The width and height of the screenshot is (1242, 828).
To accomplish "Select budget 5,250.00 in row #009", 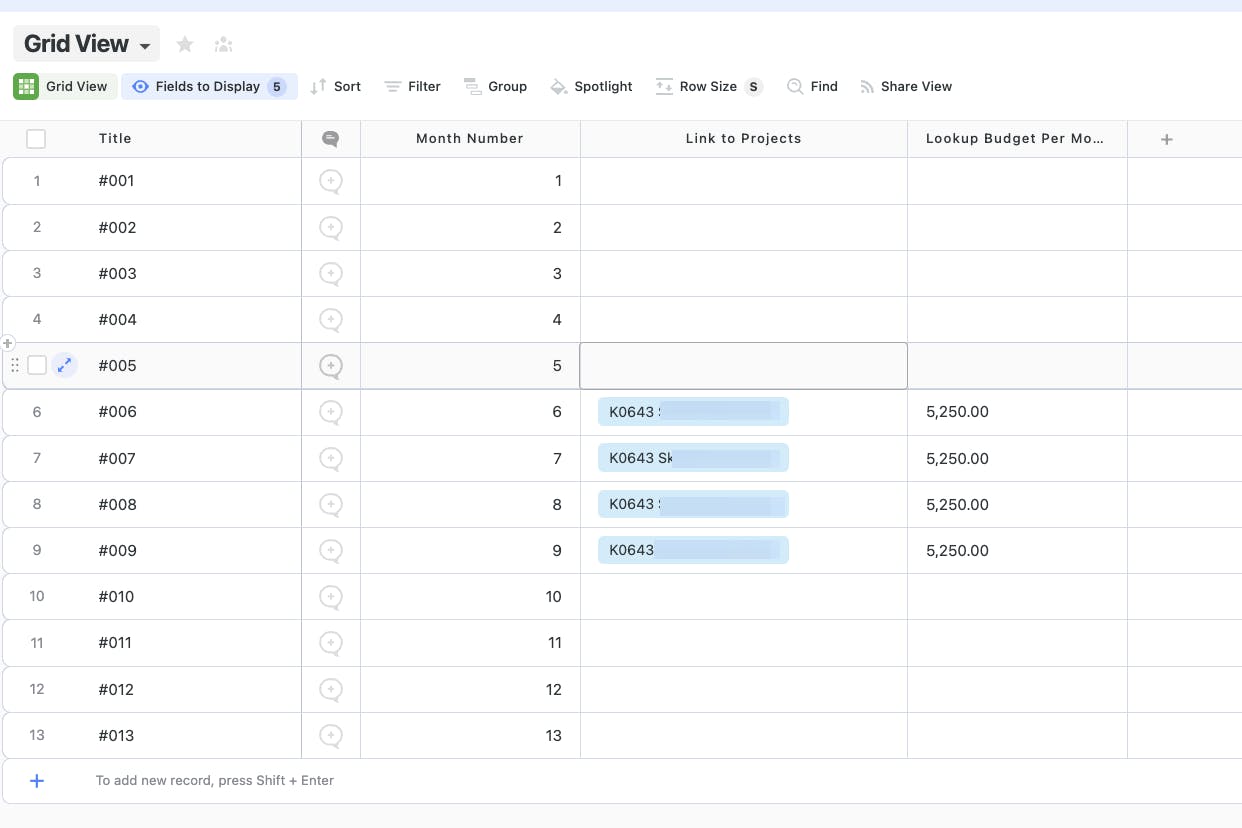I will [1017, 551].
